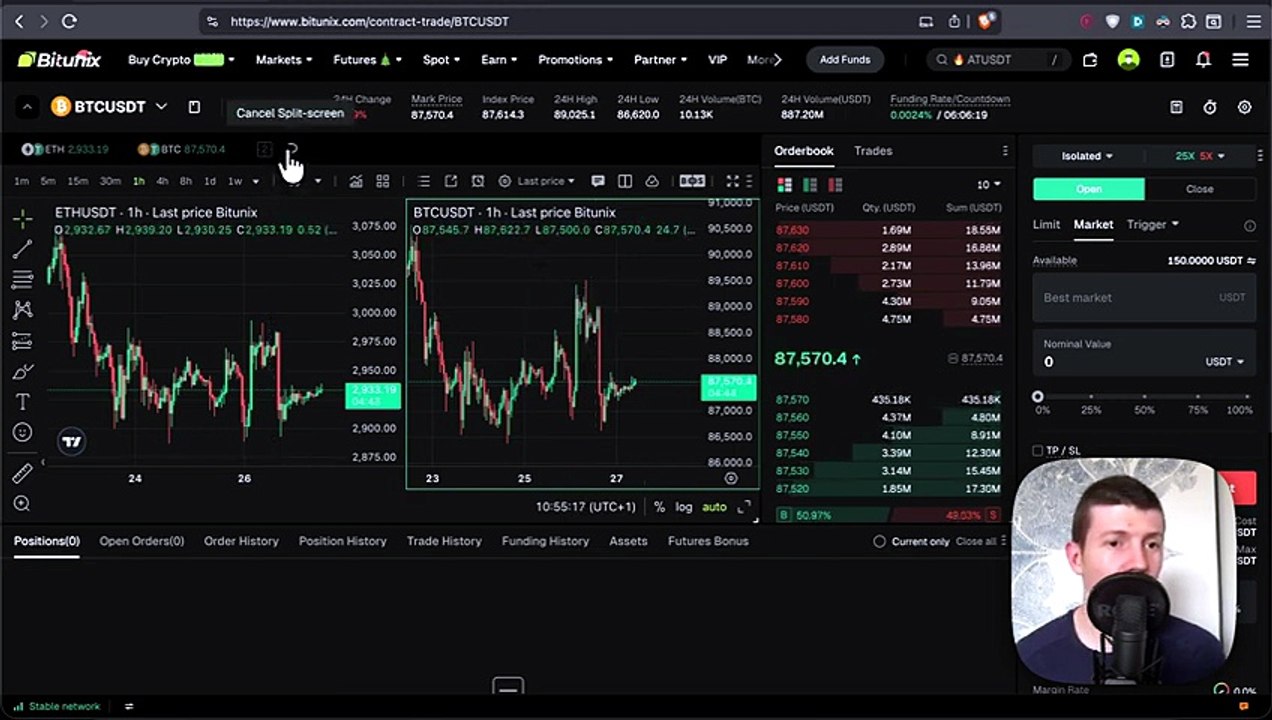Select the pattern drawing tool
1272x720 pixels.
(22, 310)
